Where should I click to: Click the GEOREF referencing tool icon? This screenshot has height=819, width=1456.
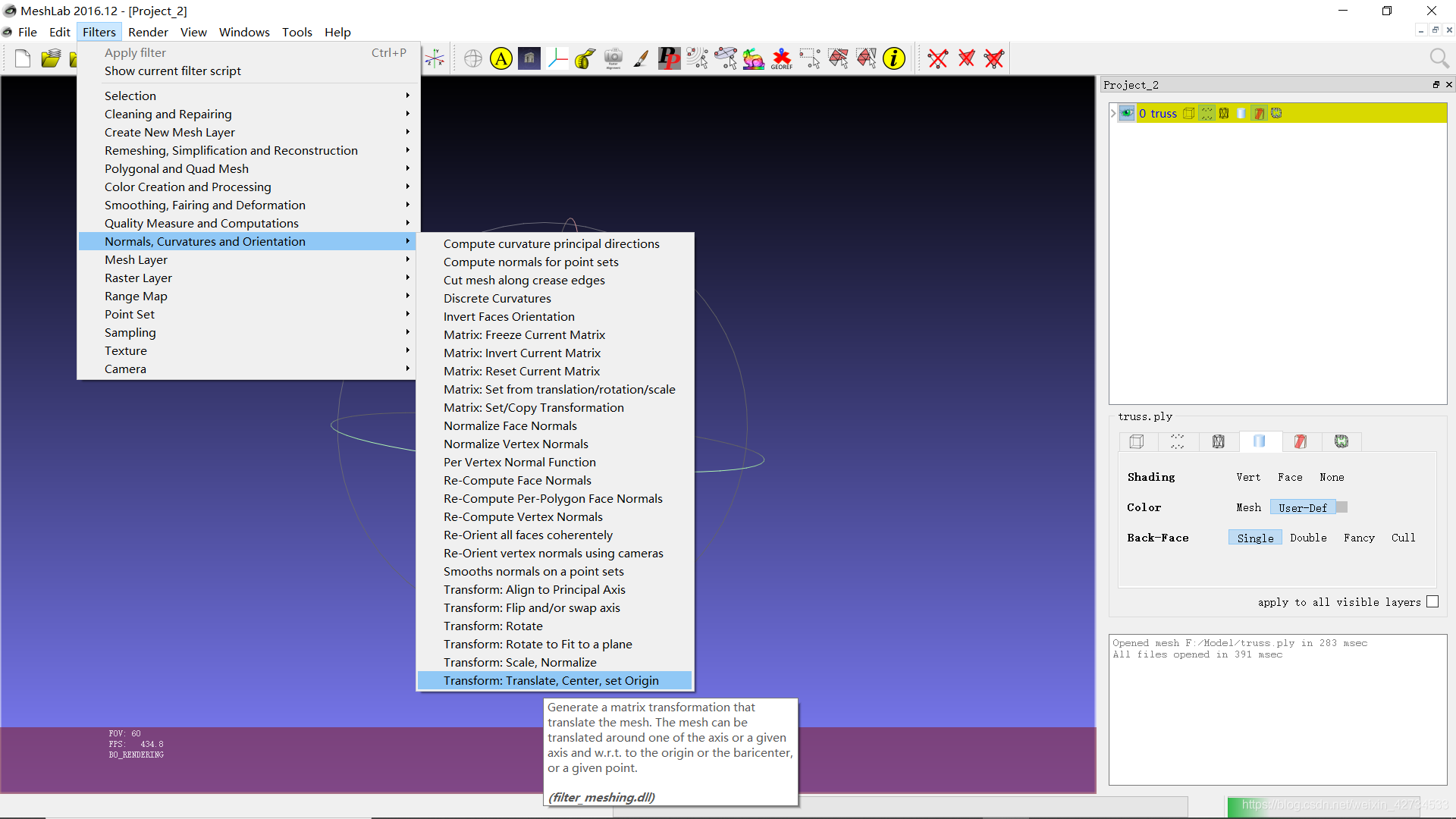[x=781, y=58]
